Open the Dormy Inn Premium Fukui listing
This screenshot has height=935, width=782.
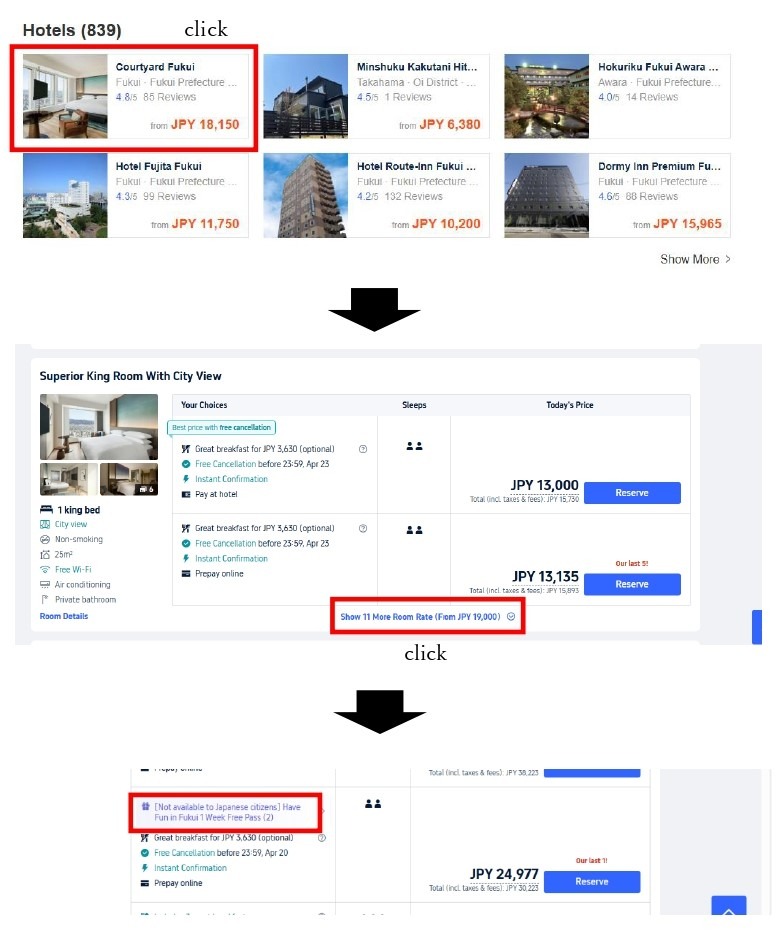pyautogui.click(x=617, y=196)
